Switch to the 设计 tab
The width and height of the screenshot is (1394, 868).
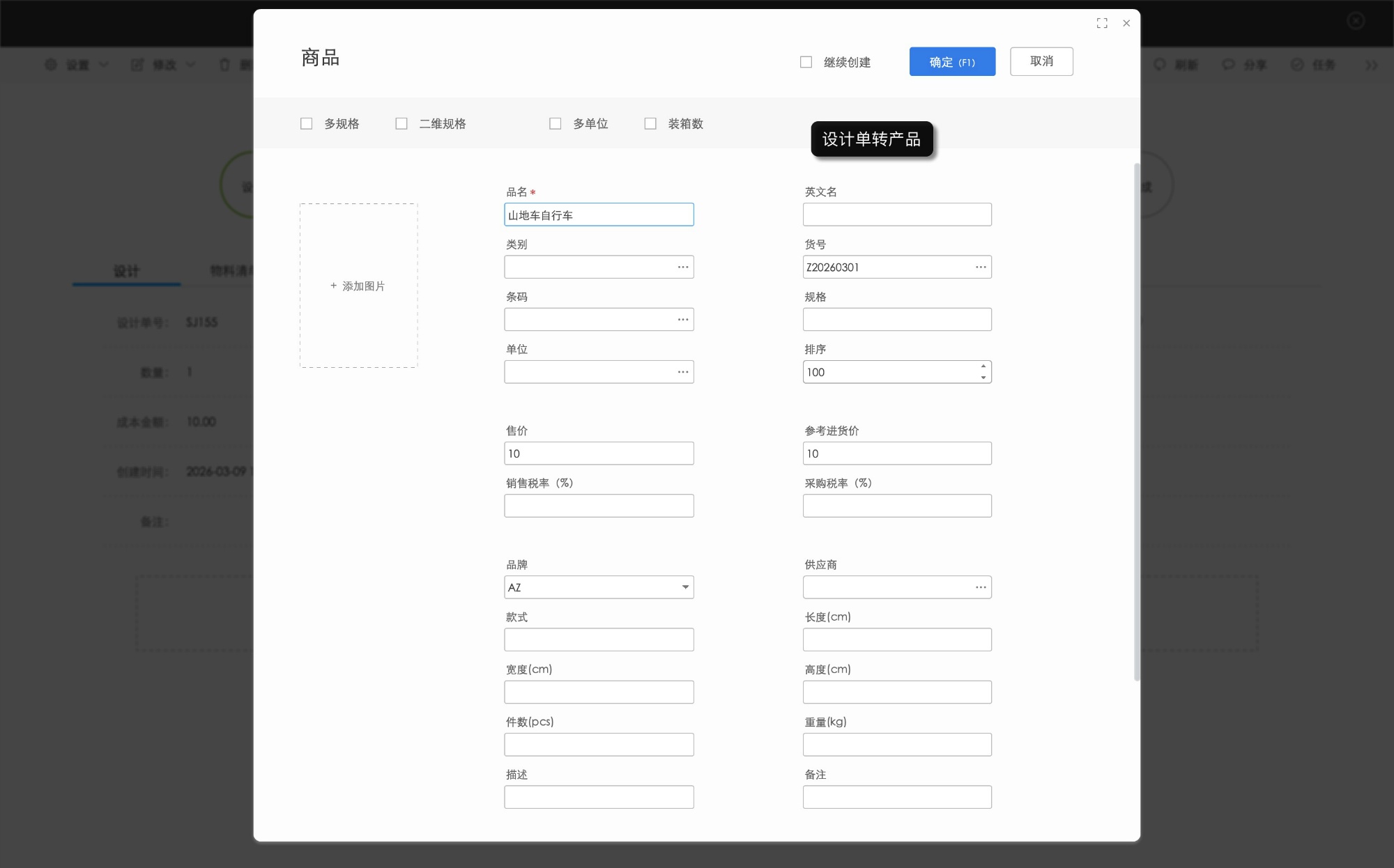coord(126,271)
